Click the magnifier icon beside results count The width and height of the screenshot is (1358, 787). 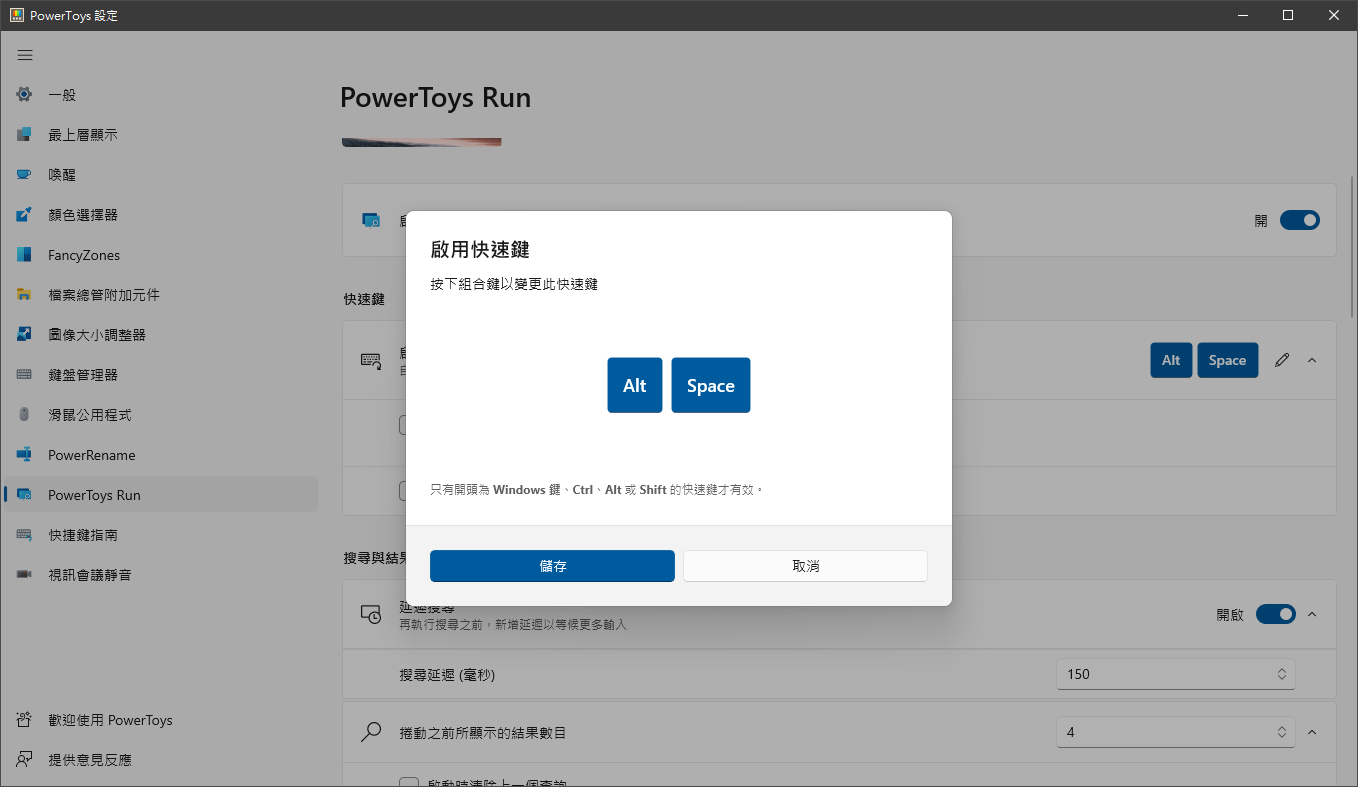click(371, 732)
